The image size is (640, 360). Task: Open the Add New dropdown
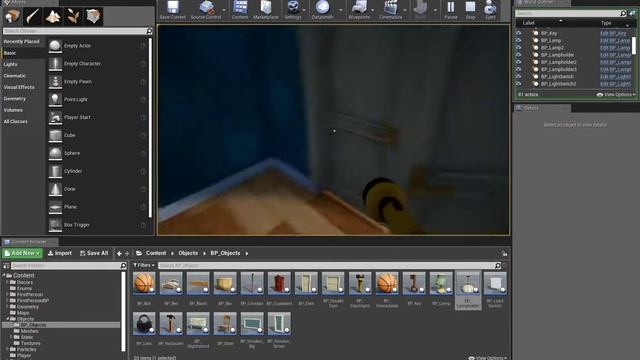coord(22,253)
